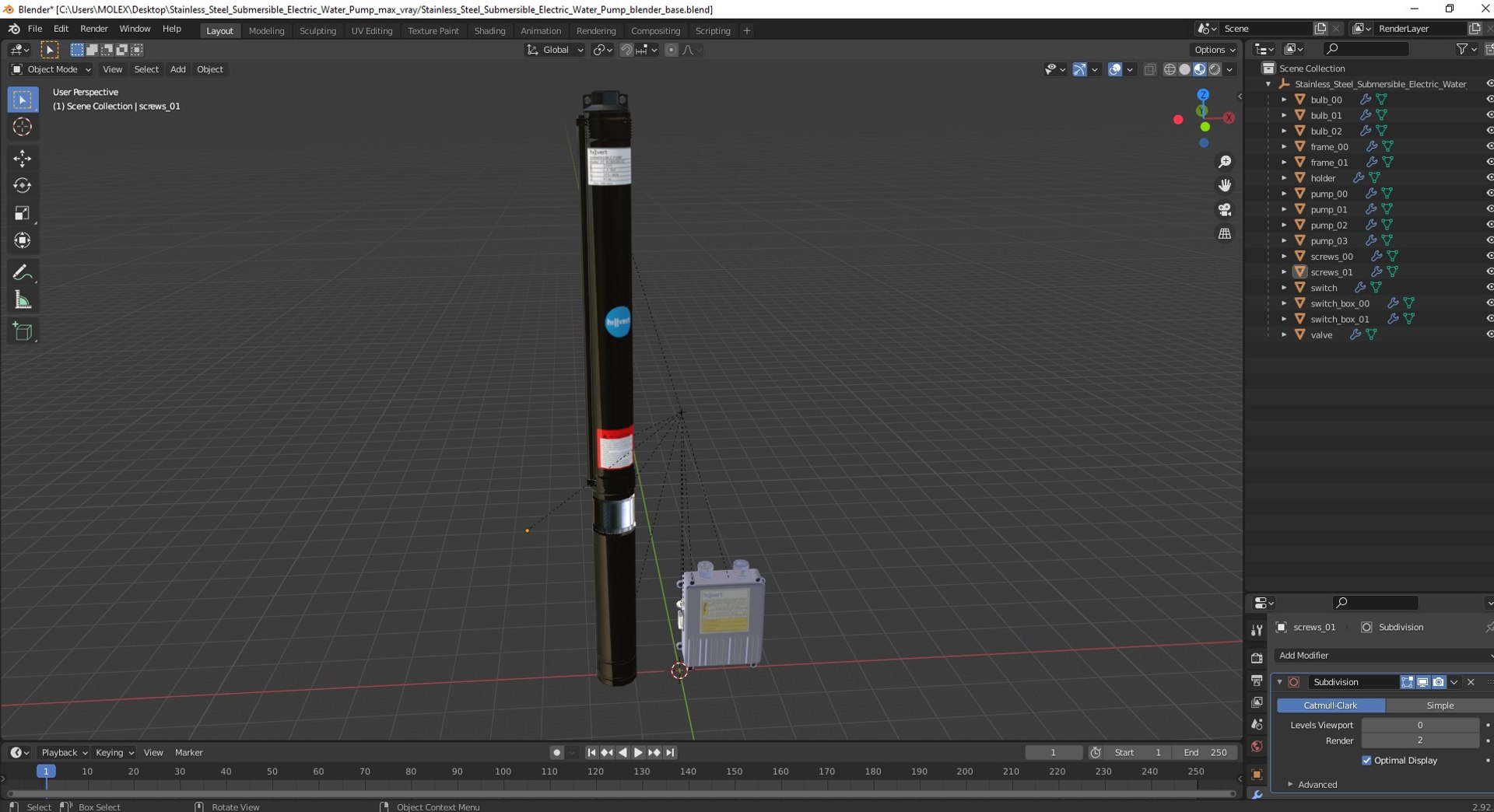This screenshot has height=812, width=1494.
Task: Click the current frame marker in the timeline
Action: click(46, 772)
